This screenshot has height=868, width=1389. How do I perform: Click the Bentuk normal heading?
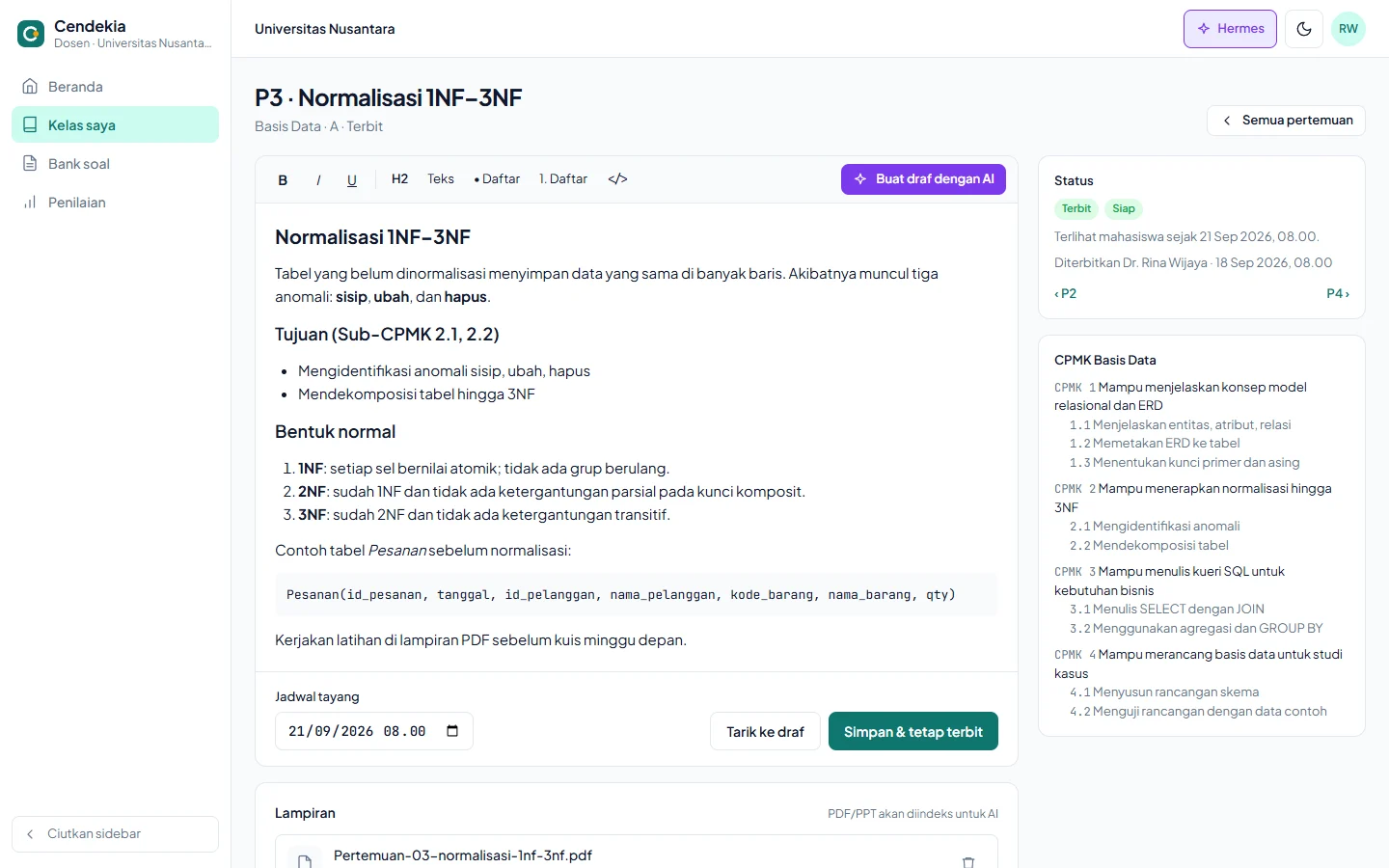[x=335, y=432]
